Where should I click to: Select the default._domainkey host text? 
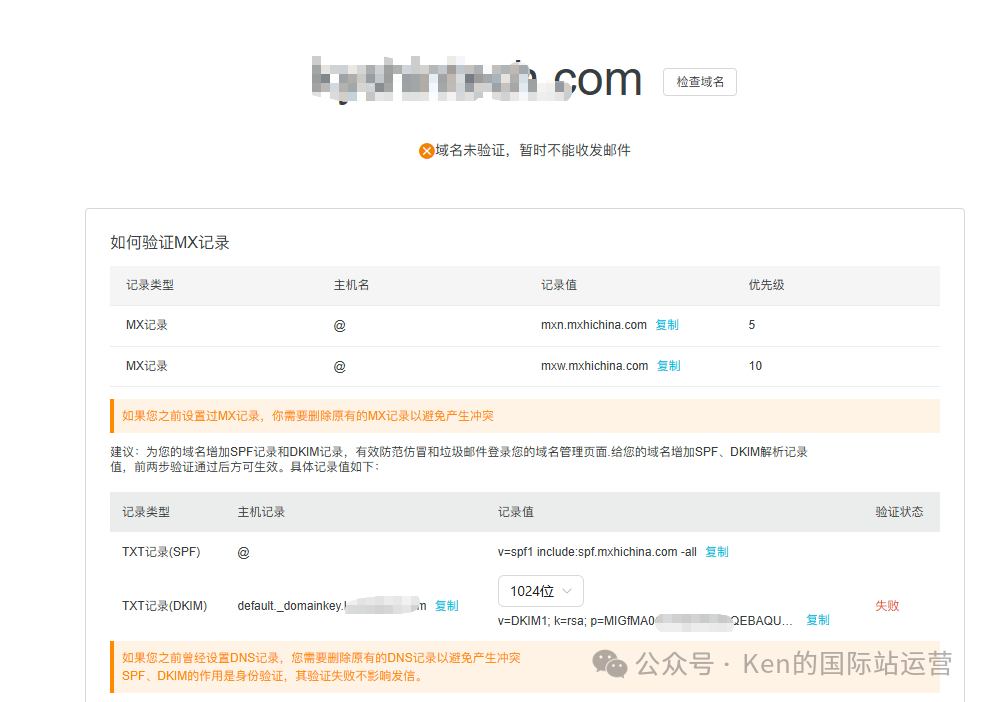tap(332, 605)
